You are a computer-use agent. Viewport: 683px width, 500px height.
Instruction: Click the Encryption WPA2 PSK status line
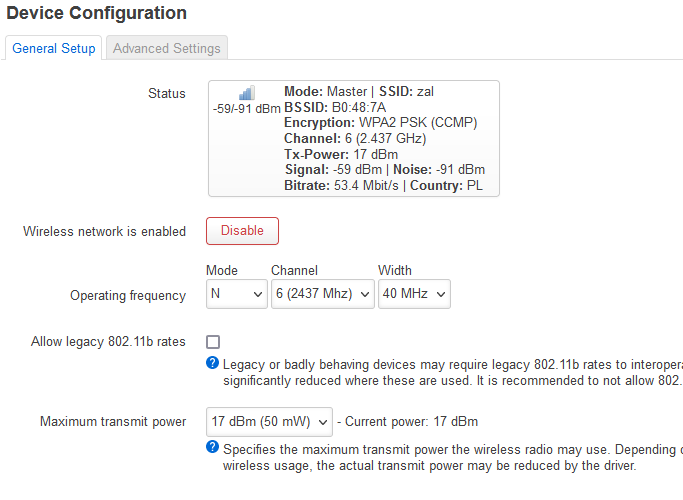pos(381,123)
